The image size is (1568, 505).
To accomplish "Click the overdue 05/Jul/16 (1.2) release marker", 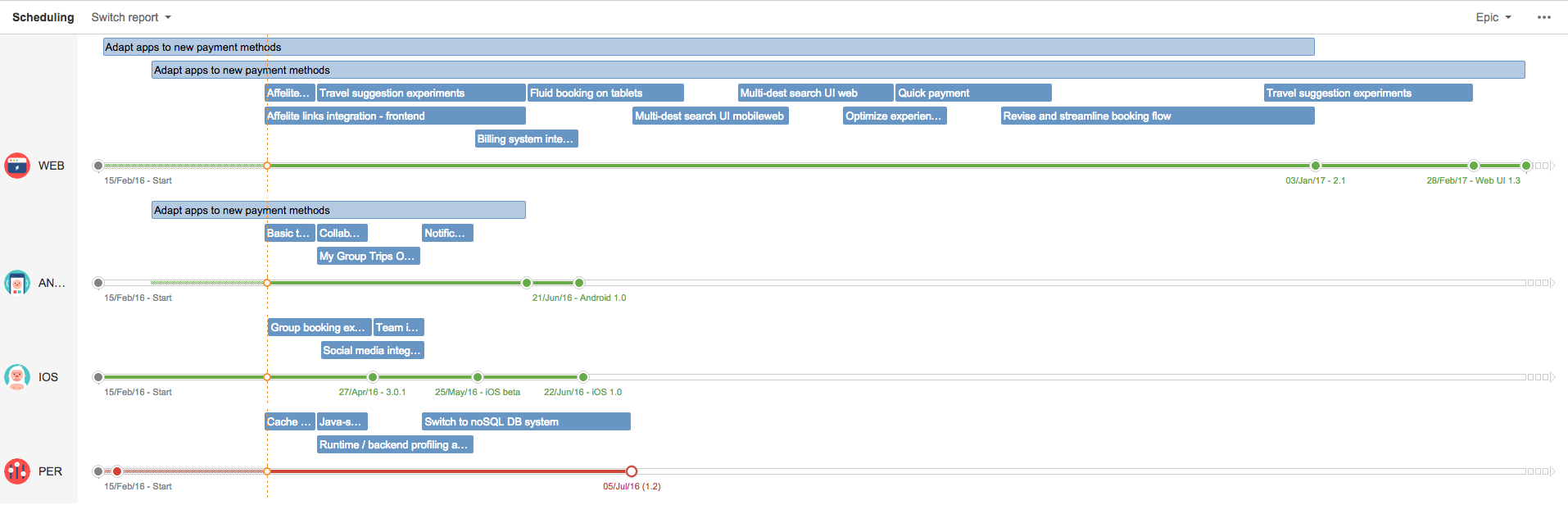I will coord(632,471).
